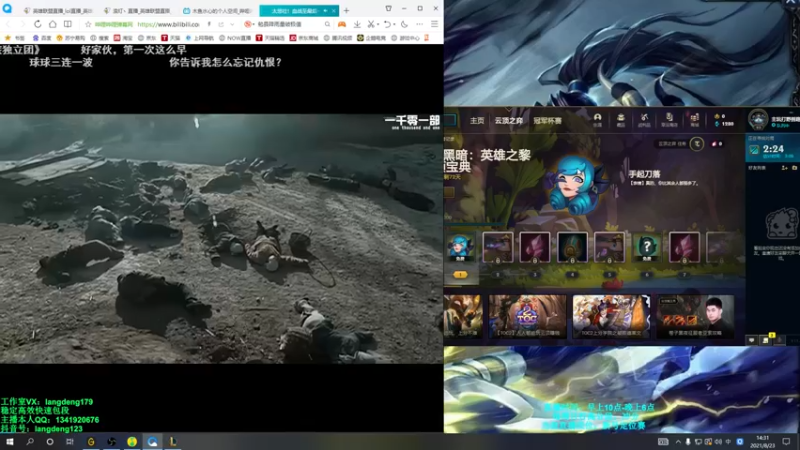Screen dimensions: 800x450
Task: Open Windows Start menu
Action: (x=10, y=441)
